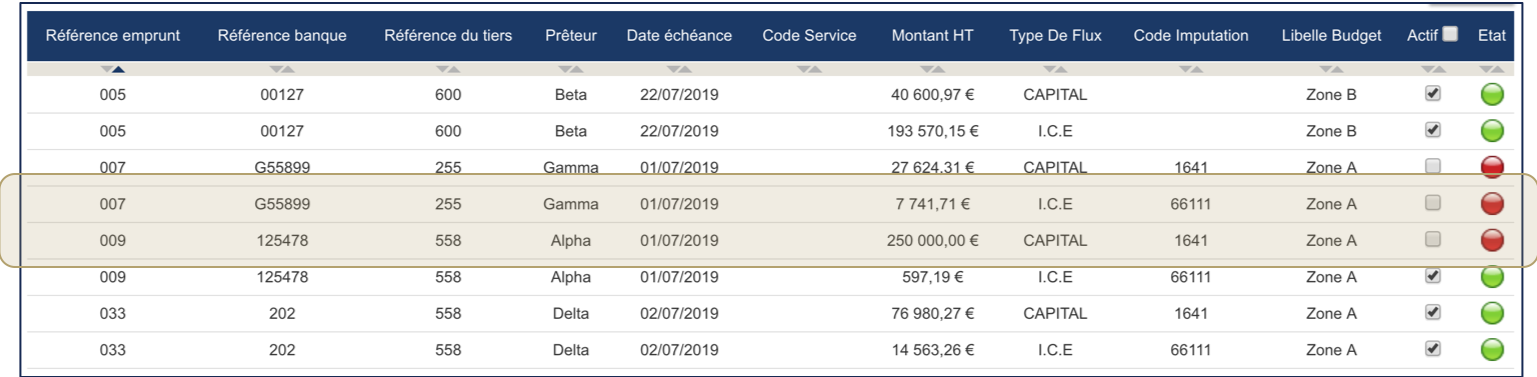Click the Montant HT column header

pyautogui.click(x=933, y=36)
